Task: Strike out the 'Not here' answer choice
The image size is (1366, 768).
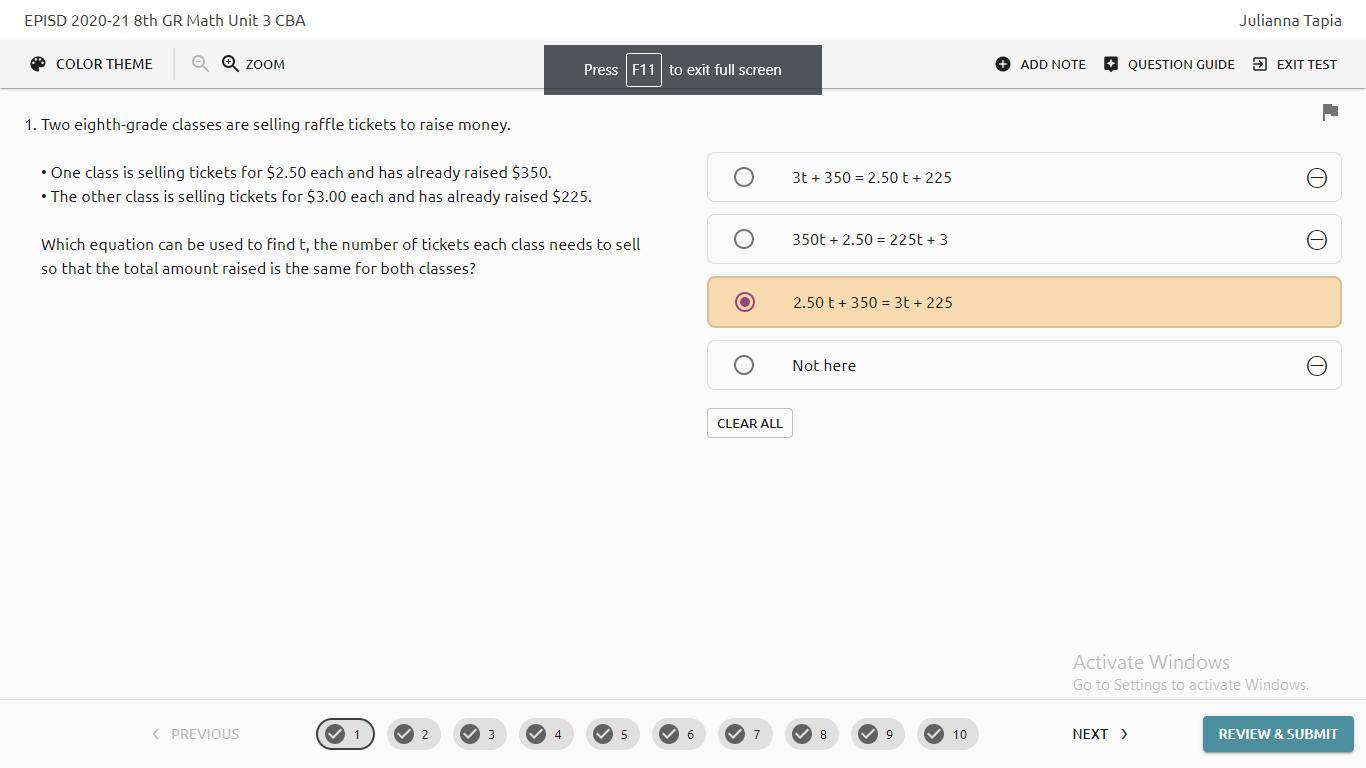Action: click(x=1316, y=366)
